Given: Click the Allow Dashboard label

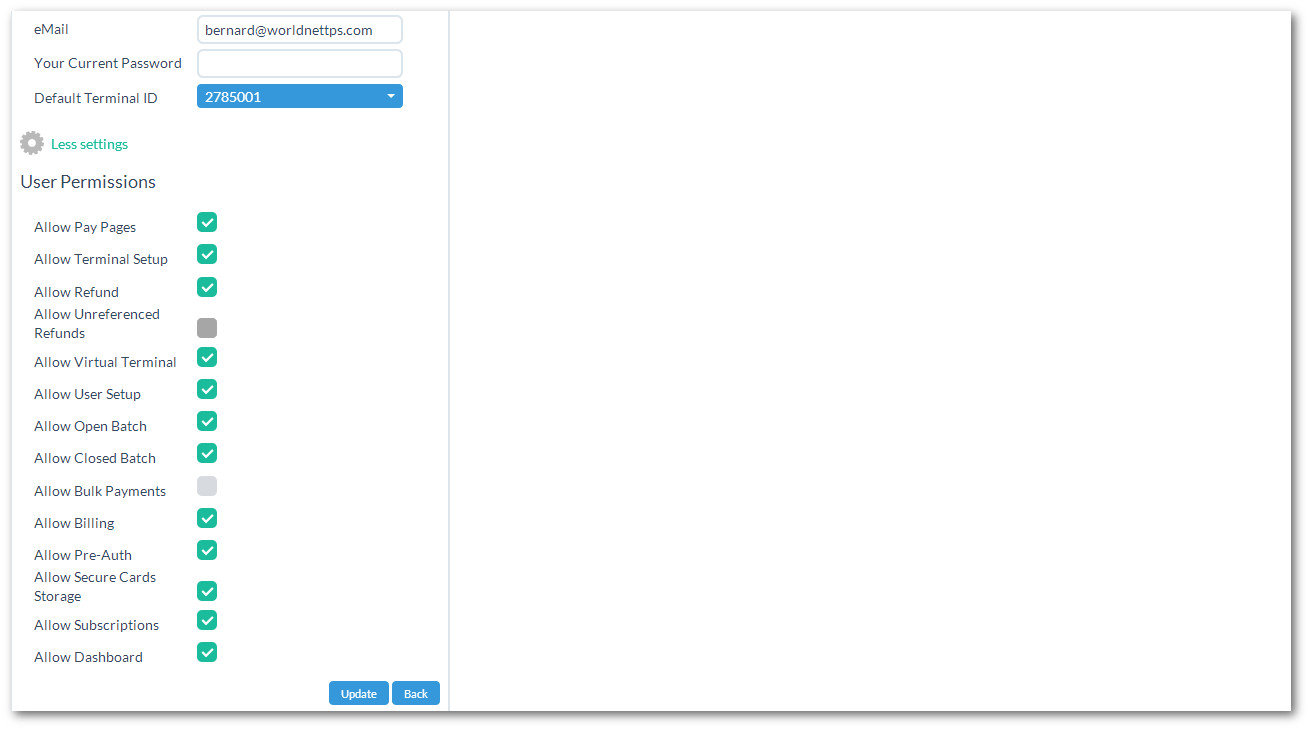Looking at the screenshot, I should (88, 657).
